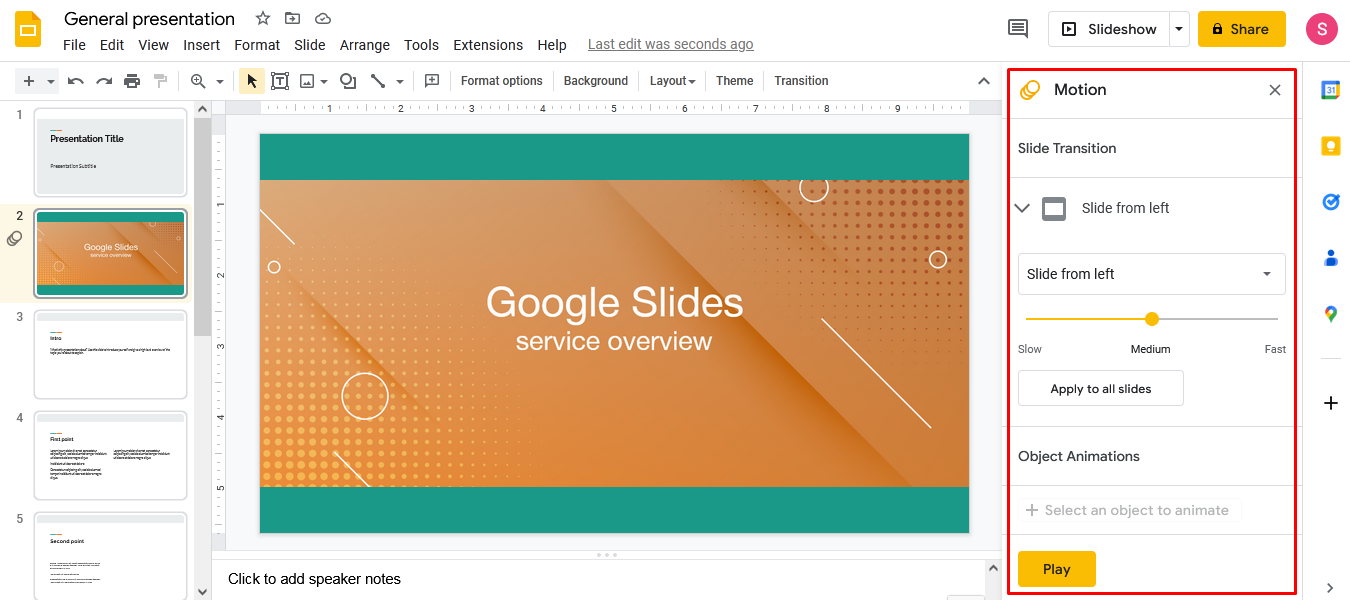Open the Insert shape tool
The height and width of the screenshot is (600, 1350).
(x=348, y=80)
